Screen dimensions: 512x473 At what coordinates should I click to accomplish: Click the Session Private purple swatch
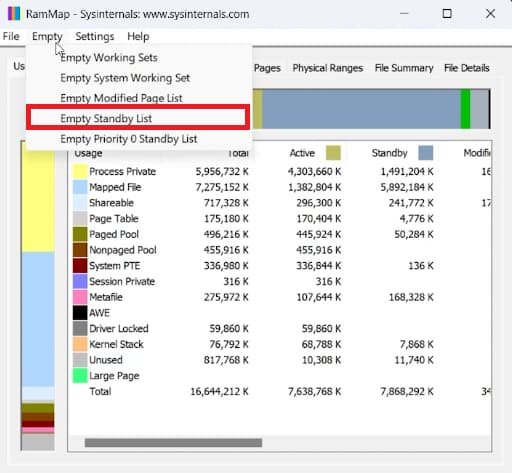[80, 281]
